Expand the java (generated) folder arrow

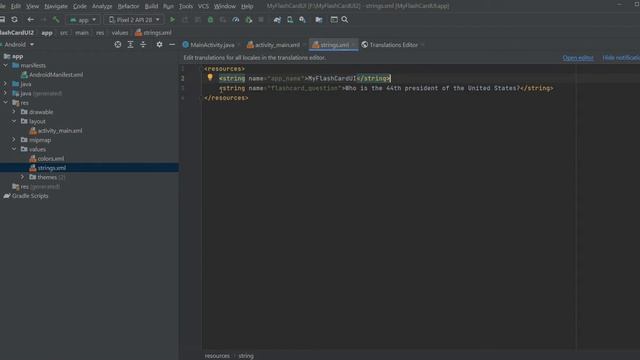tap(5, 93)
